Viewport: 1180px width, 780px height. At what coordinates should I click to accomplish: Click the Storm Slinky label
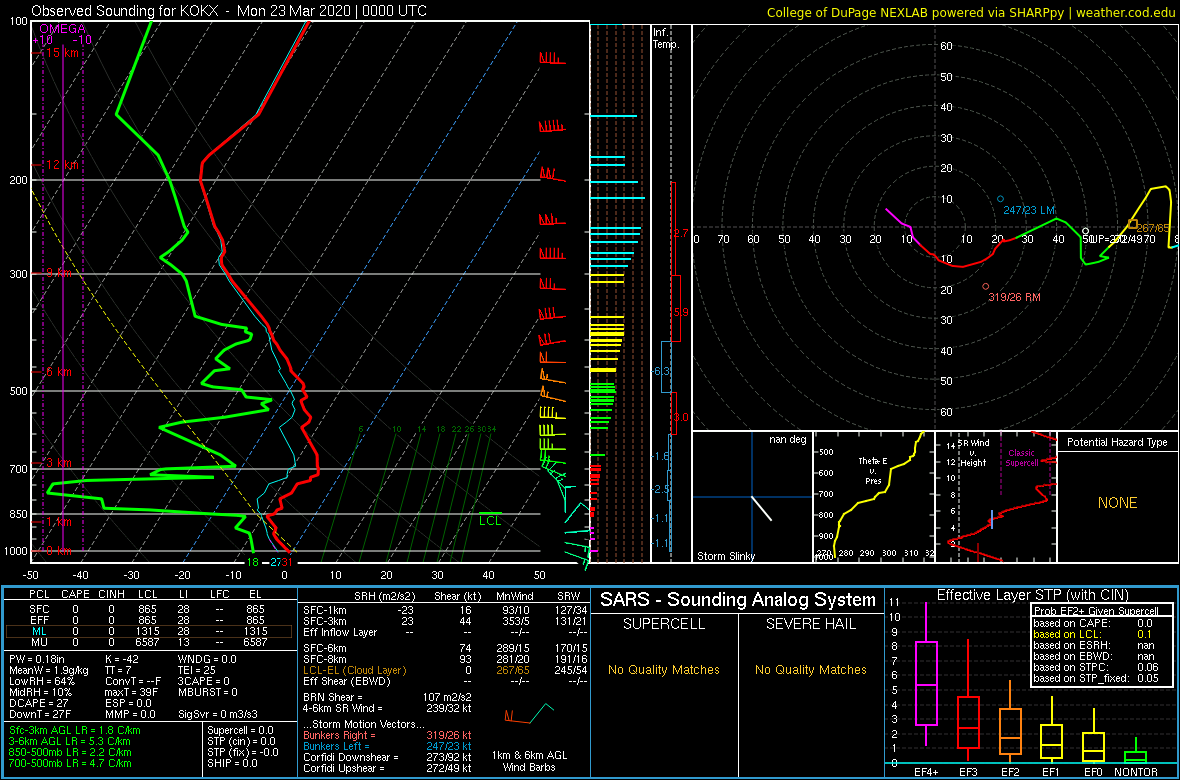click(725, 556)
